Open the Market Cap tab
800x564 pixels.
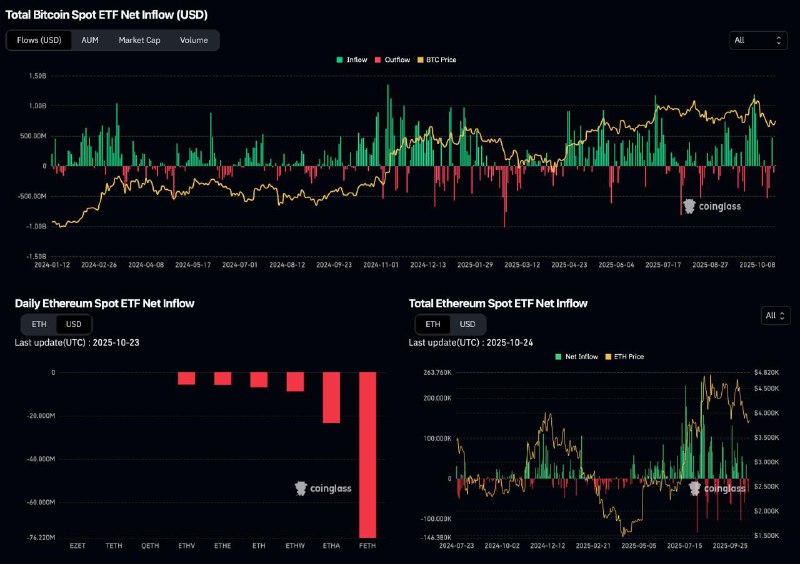(138, 40)
